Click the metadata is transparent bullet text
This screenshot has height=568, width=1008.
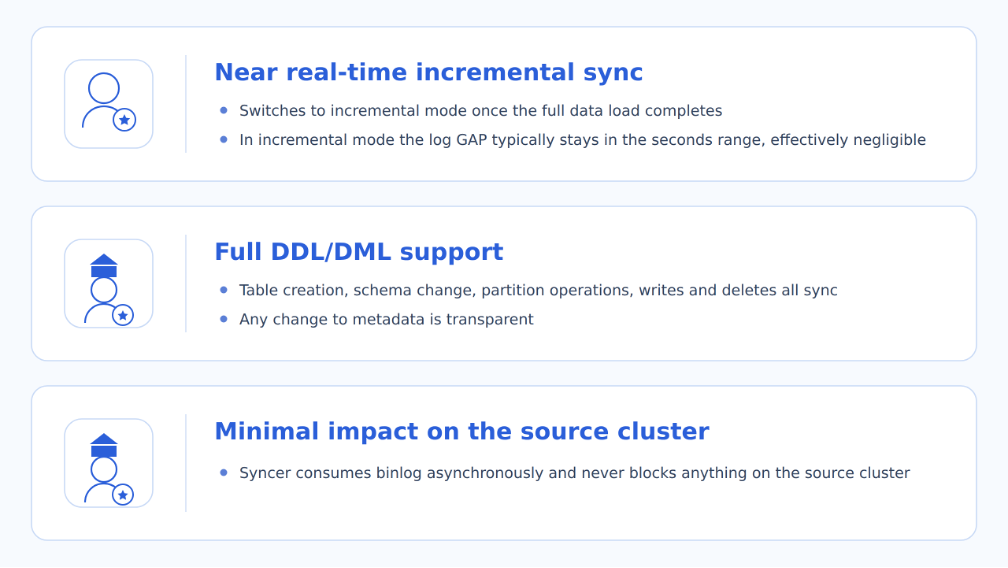tap(386, 319)
